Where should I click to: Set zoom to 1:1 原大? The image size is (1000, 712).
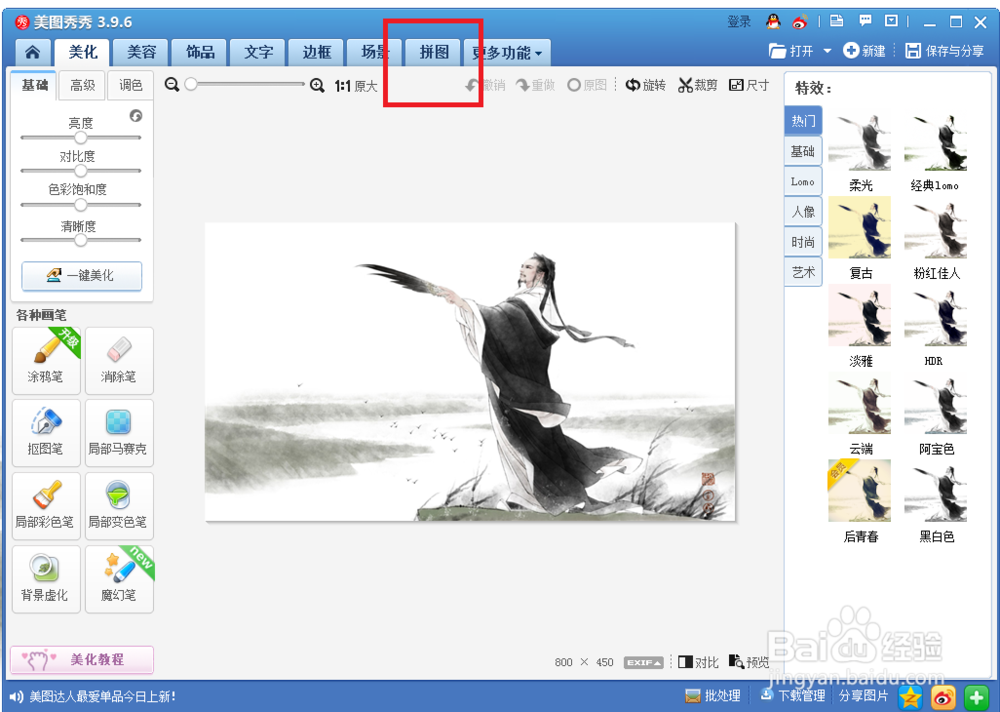pos(356,85)
